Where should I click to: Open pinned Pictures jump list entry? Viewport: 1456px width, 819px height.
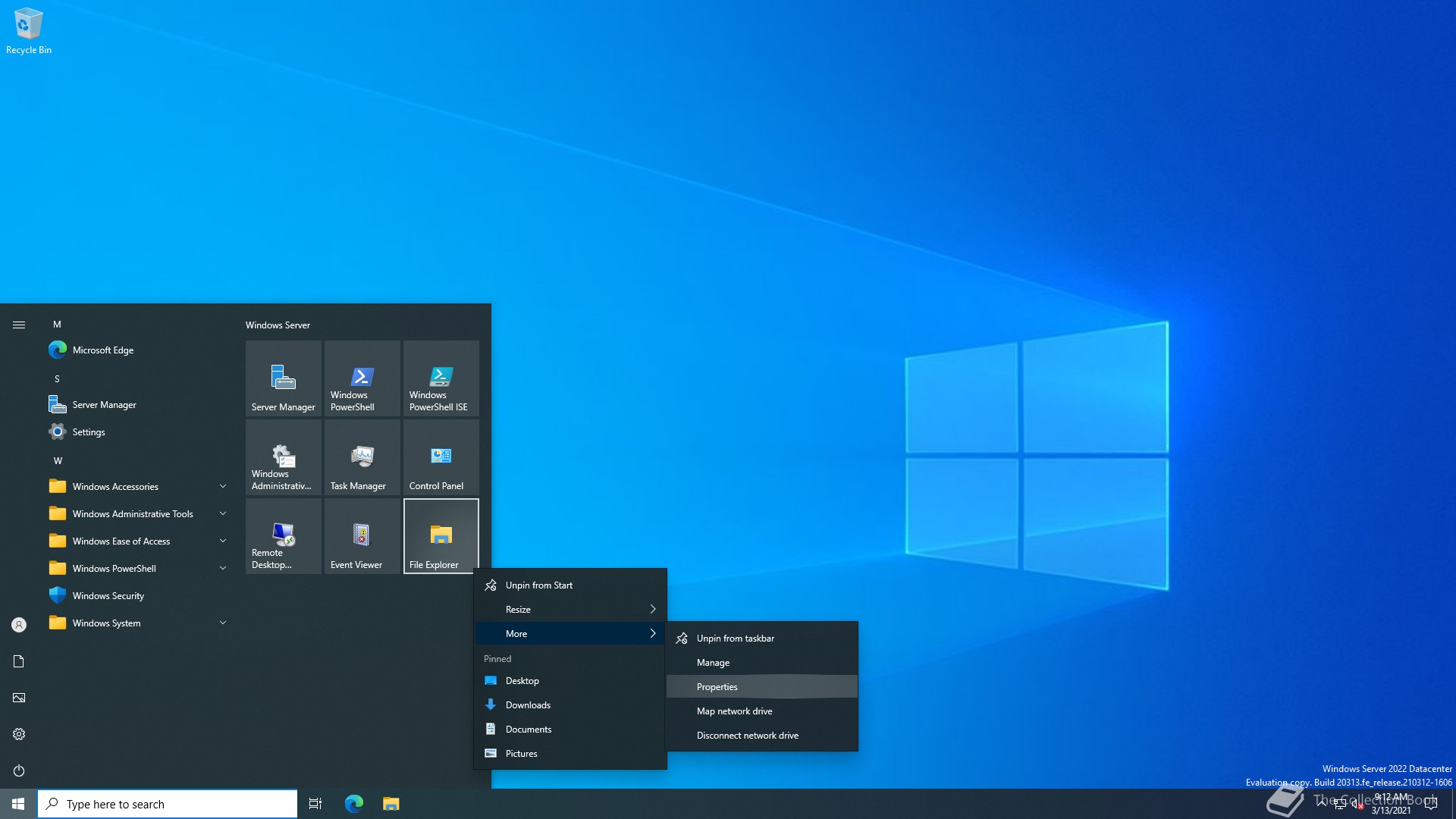pos(570,753)
